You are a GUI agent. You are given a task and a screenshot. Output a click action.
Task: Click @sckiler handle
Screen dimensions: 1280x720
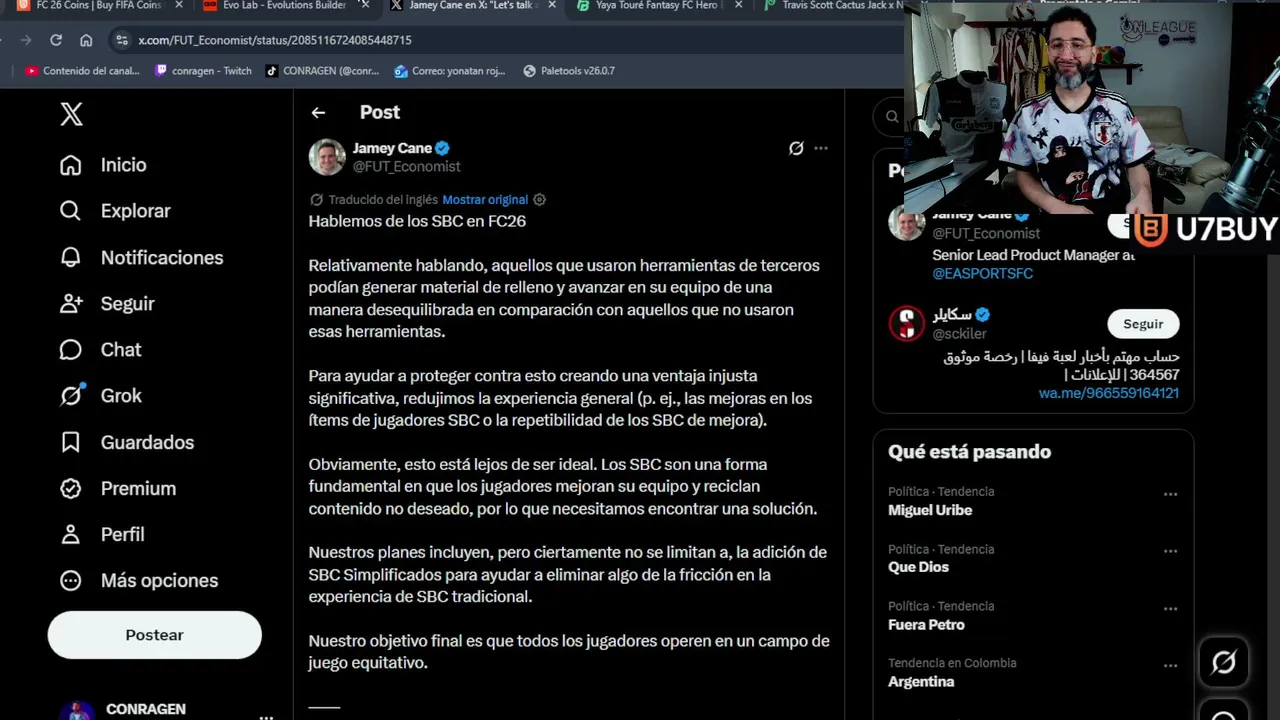tap(959, 334)
